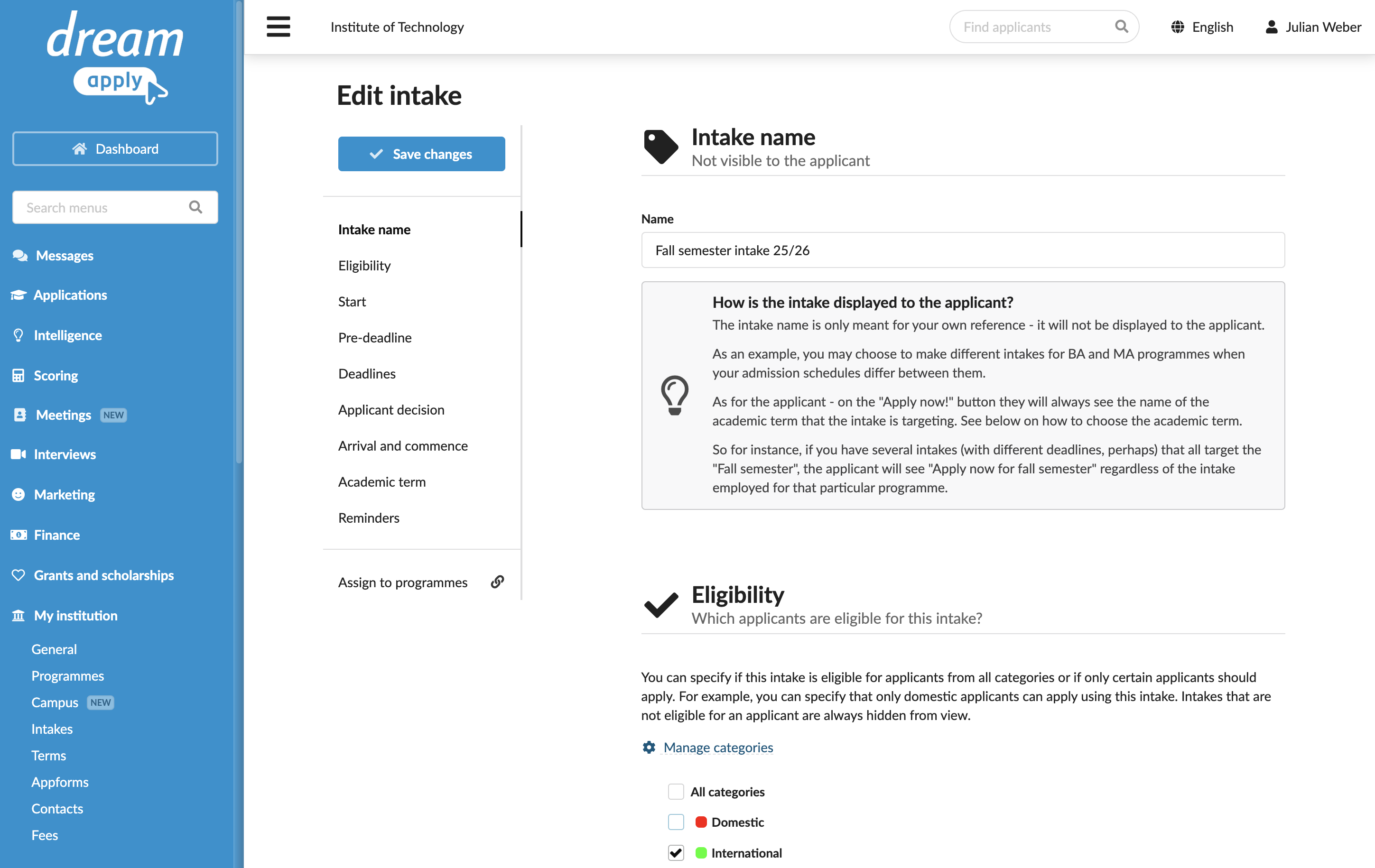Open the hamburger menu icon
Screen dimensions: 1375x868
278,27
